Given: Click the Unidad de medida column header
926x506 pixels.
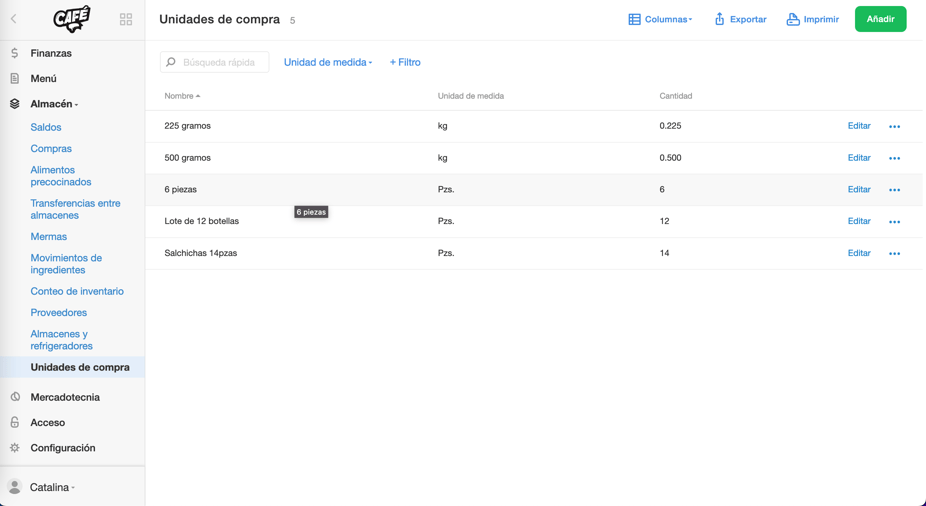Looking at the screenshot, I should coord(471,96).
